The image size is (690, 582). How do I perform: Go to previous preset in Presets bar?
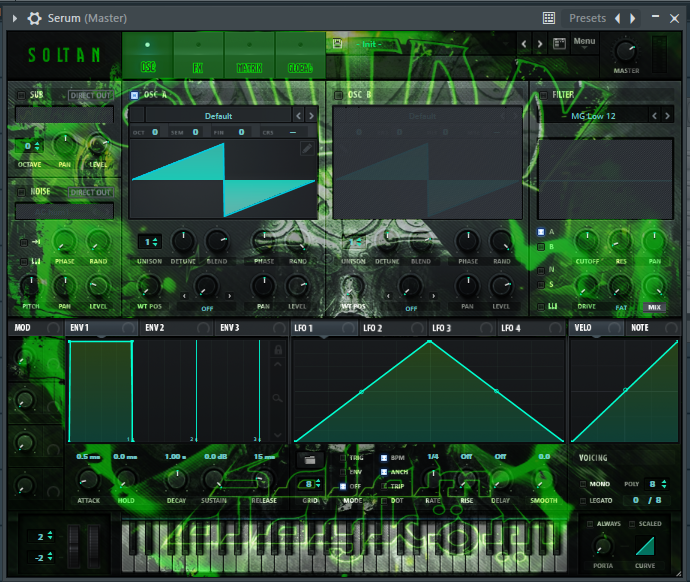(617, 18)
